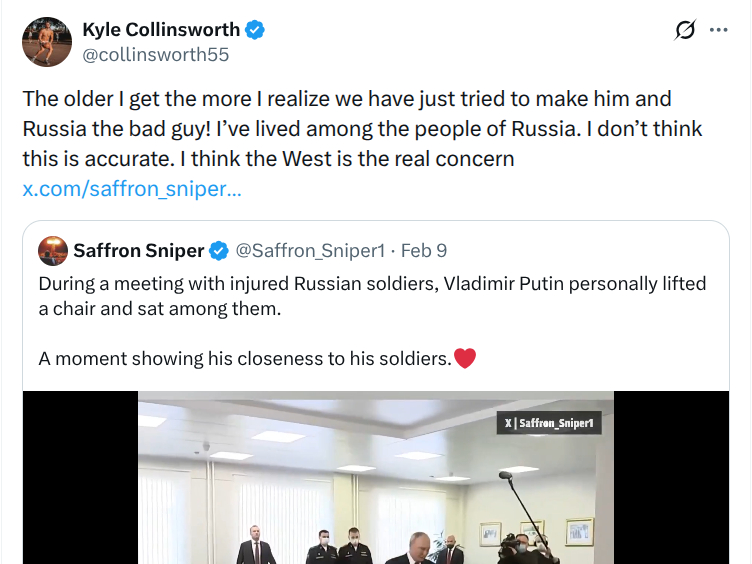Image resolution: width=752 pixels, height=564 pixels.
Task: Click the @collinsworth55 handle
Action: pos(156,55)
